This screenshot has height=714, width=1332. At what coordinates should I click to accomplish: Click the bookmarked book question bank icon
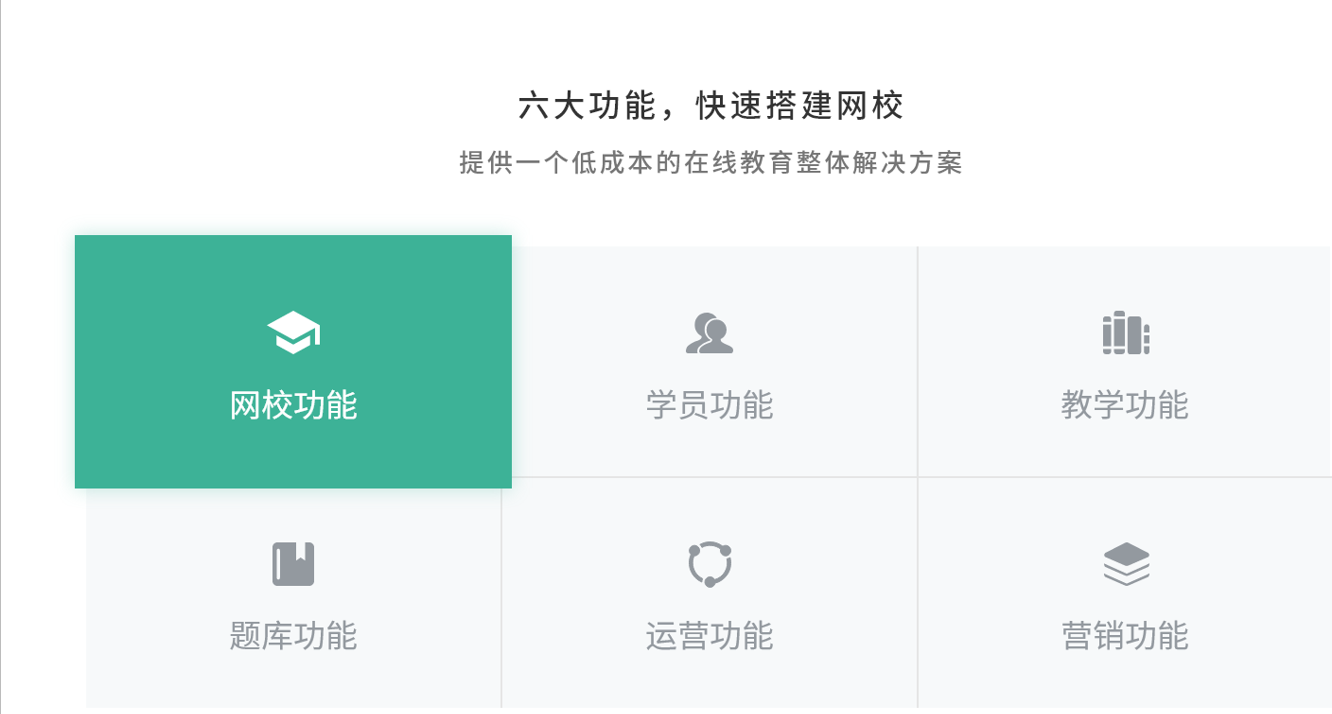[293, 564]
